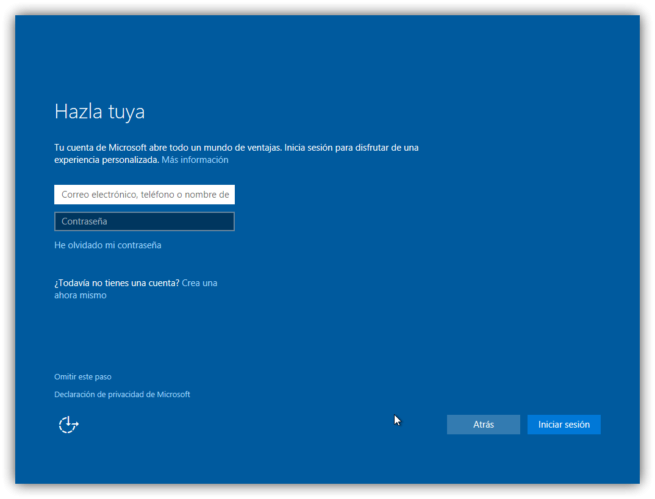Open Declaración de privacidad de Microsoft
Viewport: 655px width, 499px height.
122,395
